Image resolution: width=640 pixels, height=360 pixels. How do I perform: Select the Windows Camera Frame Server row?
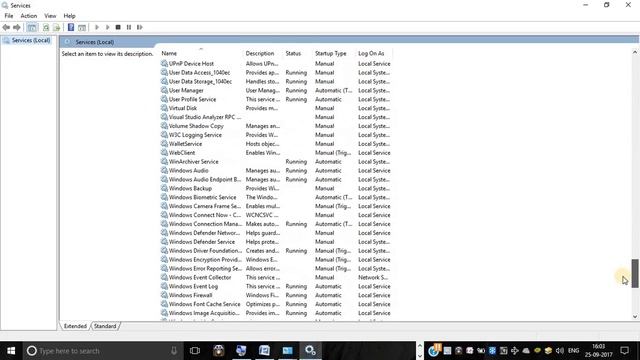coord(276,206)
